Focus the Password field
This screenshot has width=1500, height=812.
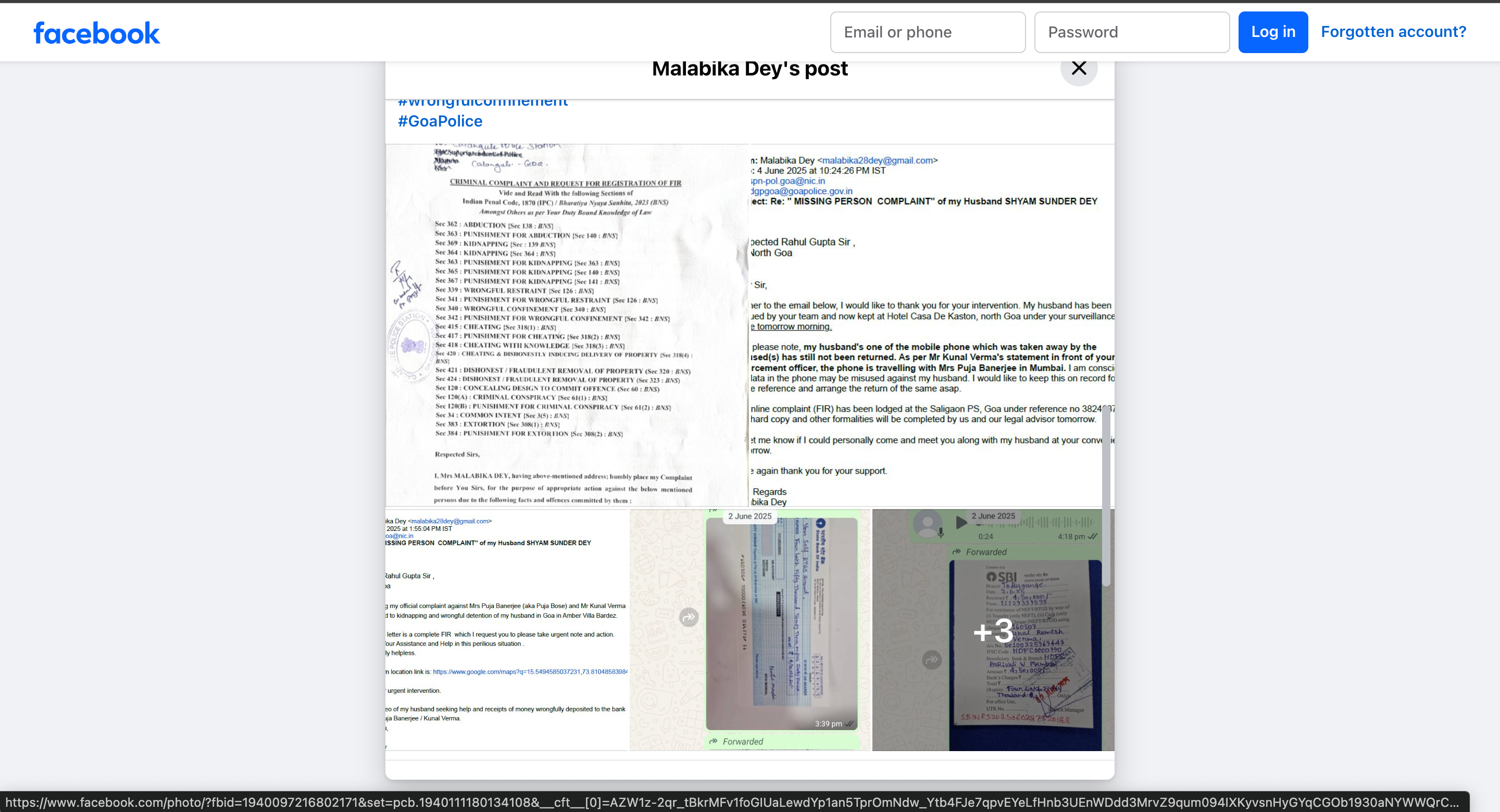tap(1131, 32)
